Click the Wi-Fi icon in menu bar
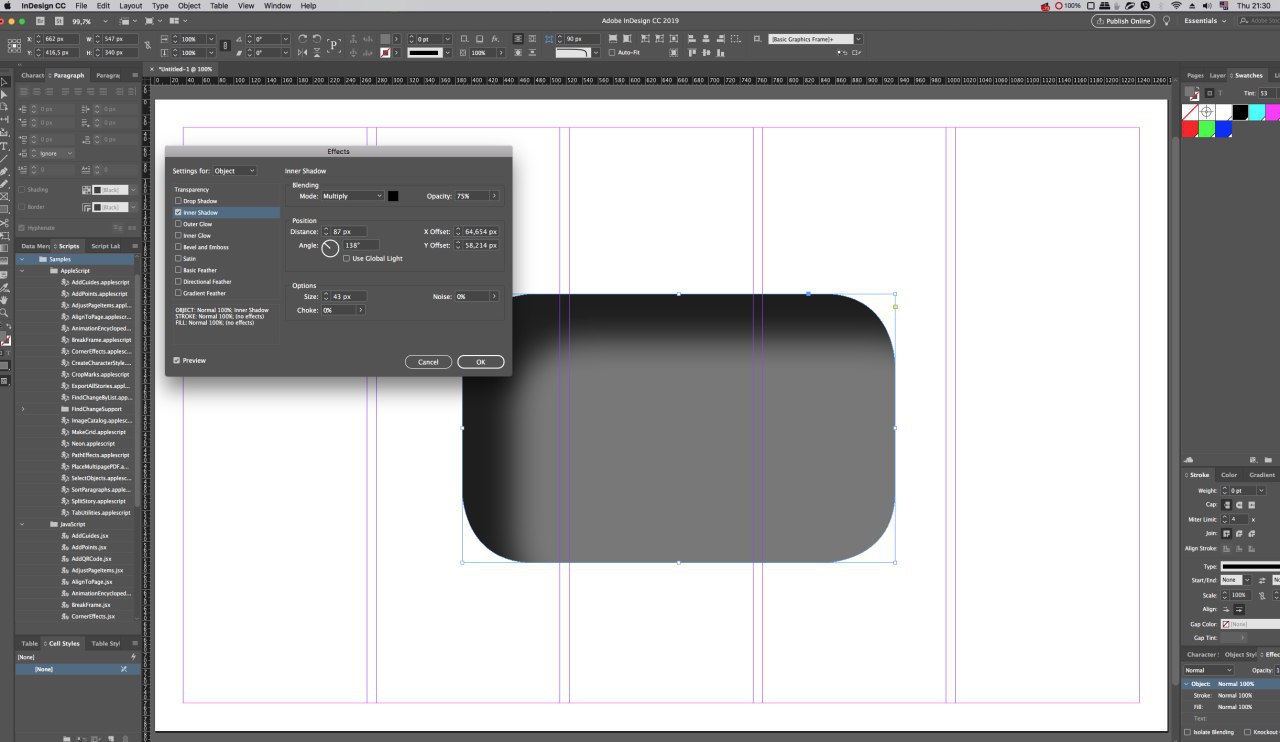Screen dimensions: 1280x742 1176,6
